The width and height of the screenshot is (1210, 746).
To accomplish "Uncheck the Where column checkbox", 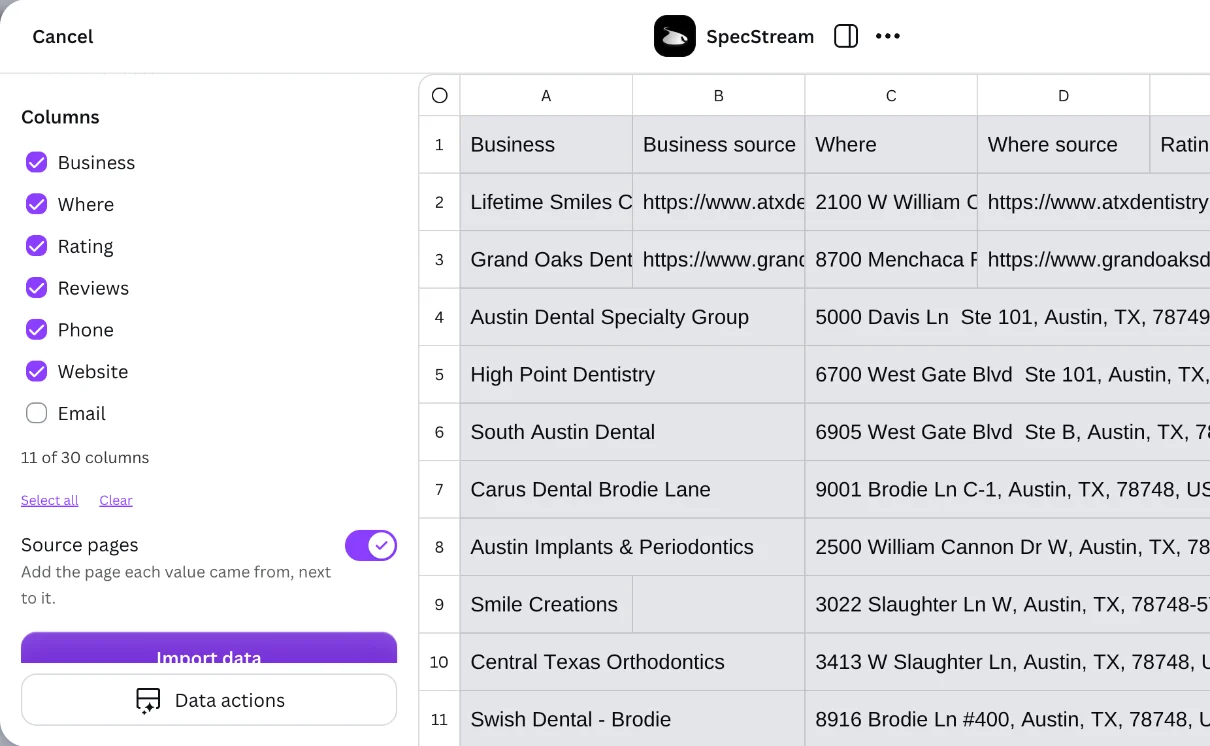I will [37, 204].
